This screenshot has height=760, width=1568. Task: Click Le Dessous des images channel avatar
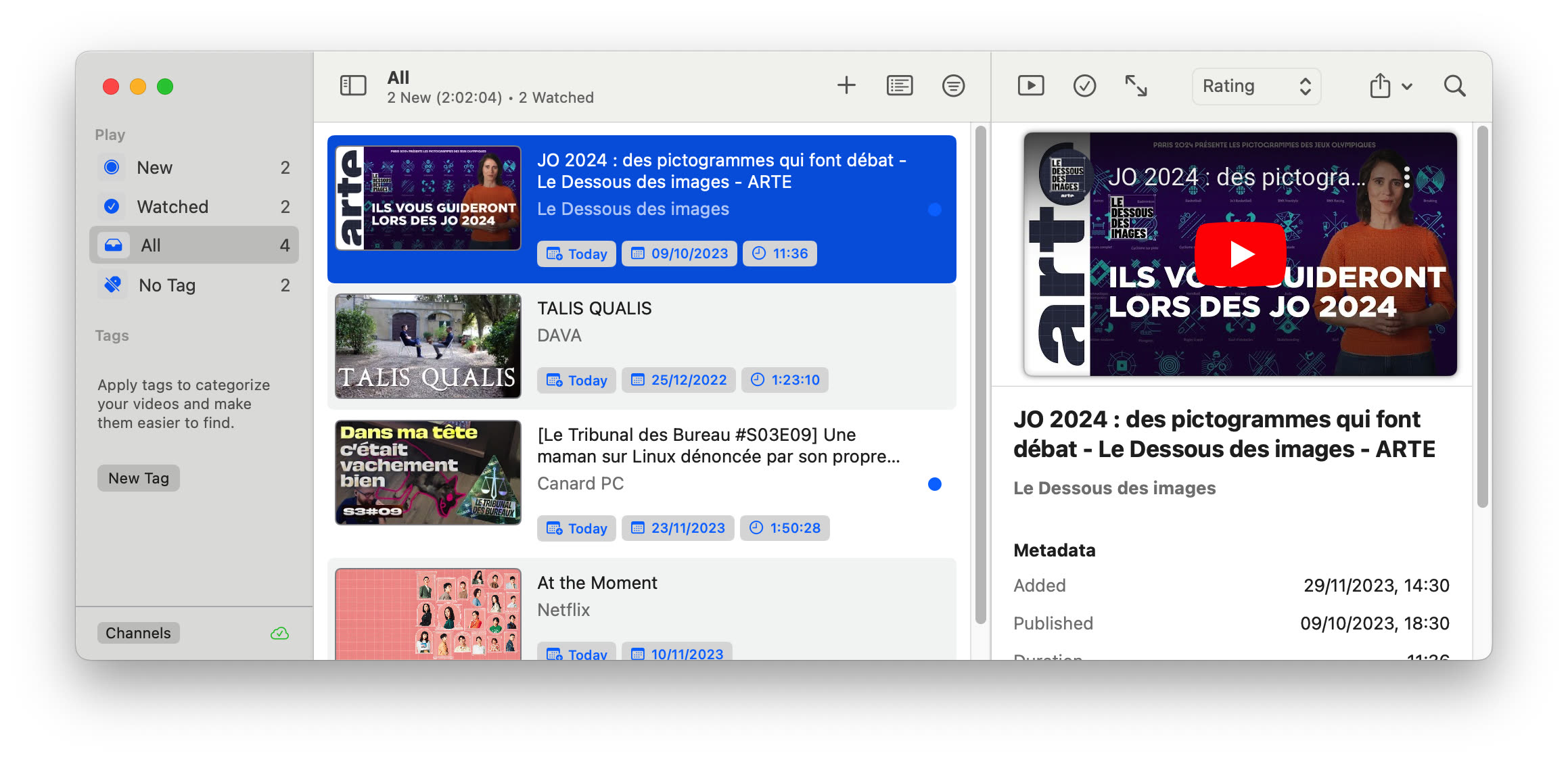pos(1066,177)
